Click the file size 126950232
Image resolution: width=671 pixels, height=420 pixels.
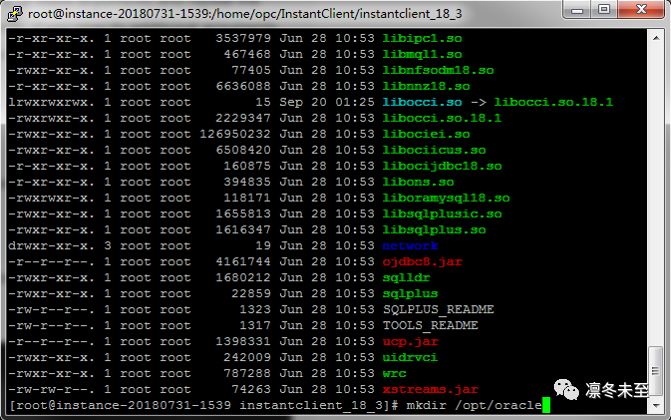[x=235, y=134]
